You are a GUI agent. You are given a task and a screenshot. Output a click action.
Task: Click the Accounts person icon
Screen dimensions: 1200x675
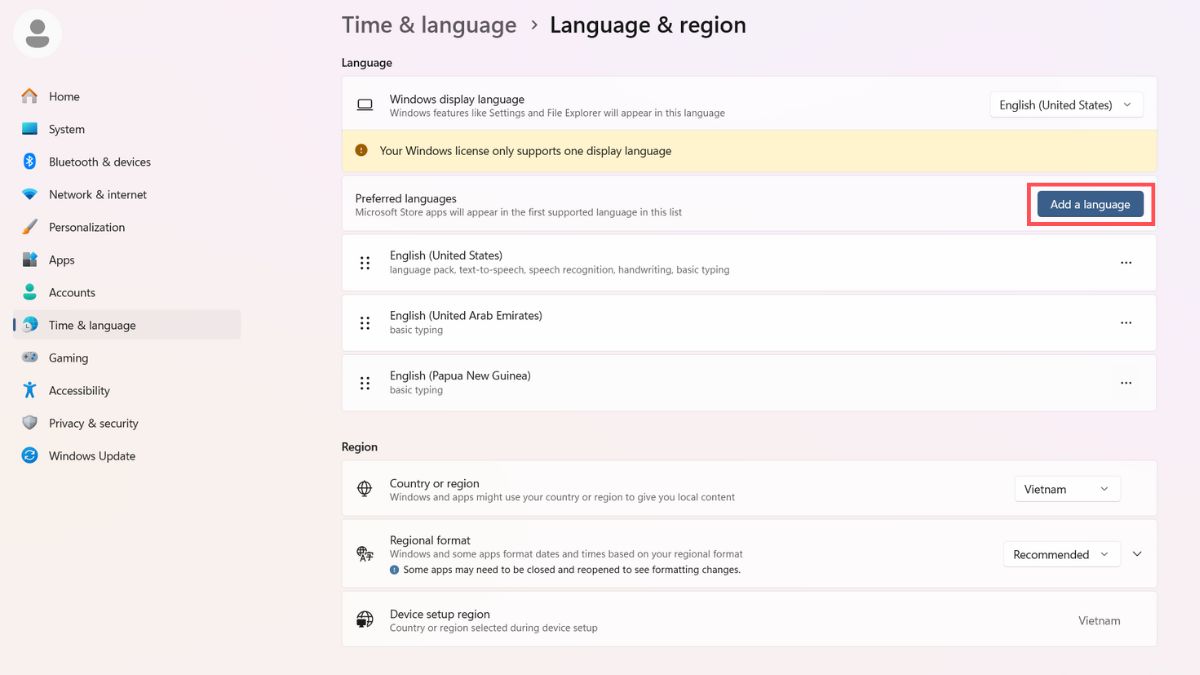pos(30,292)
